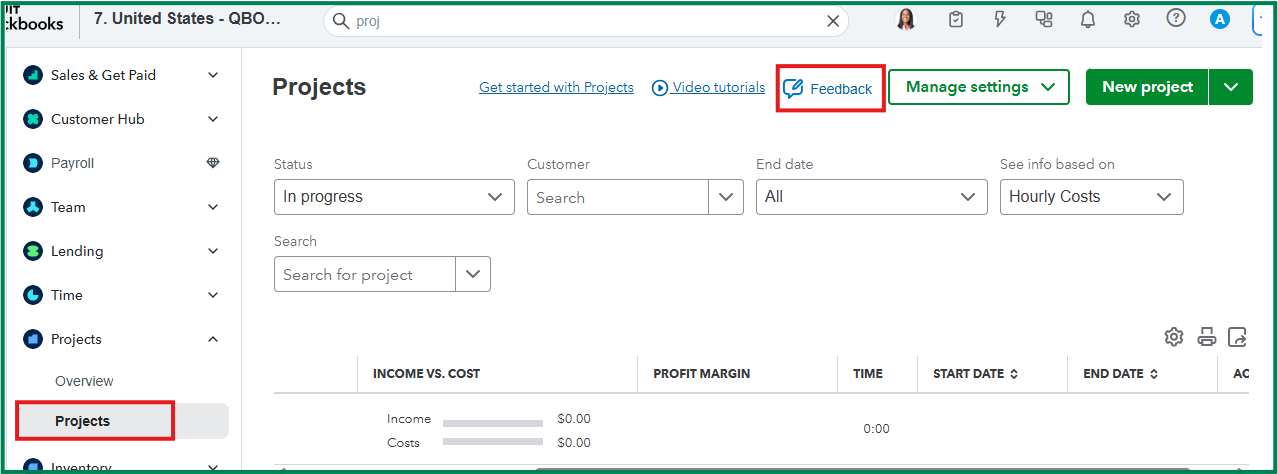Open the New project arrow dropdown
This screenshot has width=1278, height=474.
tap(1231, 87)
